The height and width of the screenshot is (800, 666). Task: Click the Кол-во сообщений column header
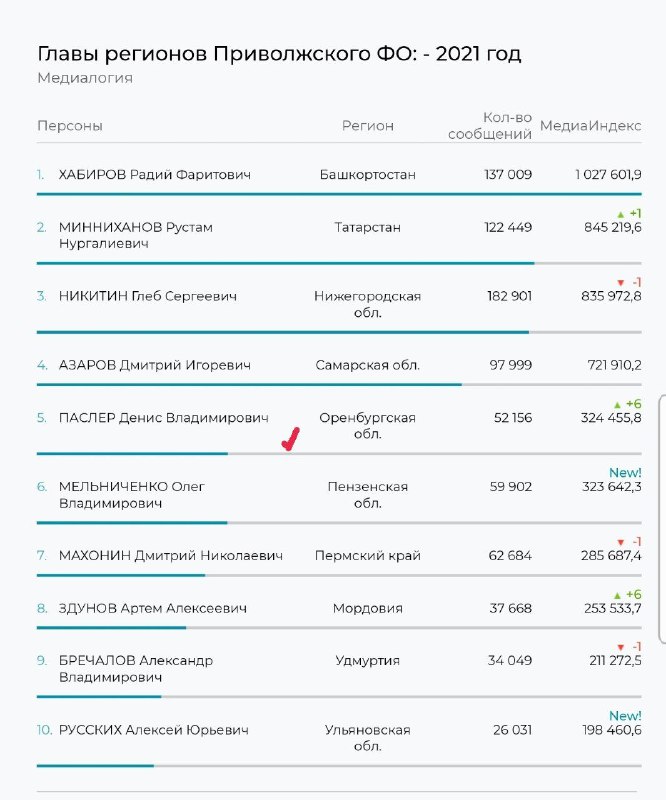click(490, 126)
